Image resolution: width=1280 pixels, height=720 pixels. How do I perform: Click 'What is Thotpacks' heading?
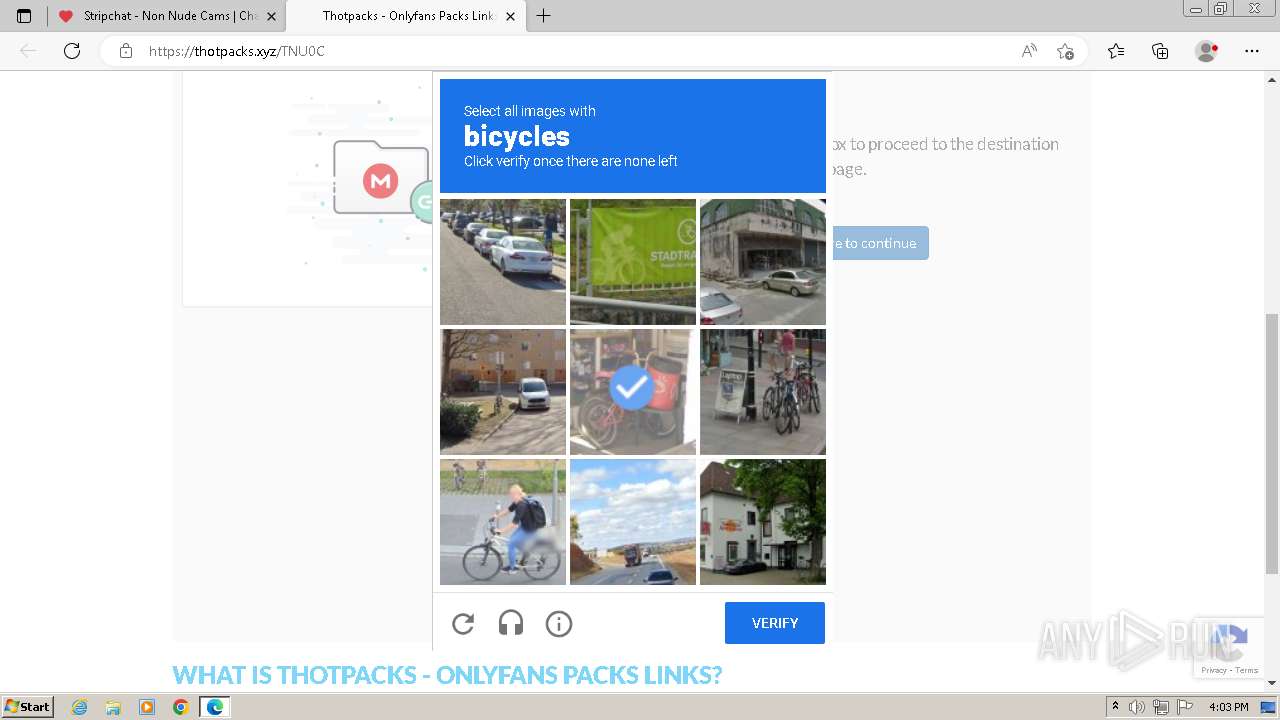[447, 675]
